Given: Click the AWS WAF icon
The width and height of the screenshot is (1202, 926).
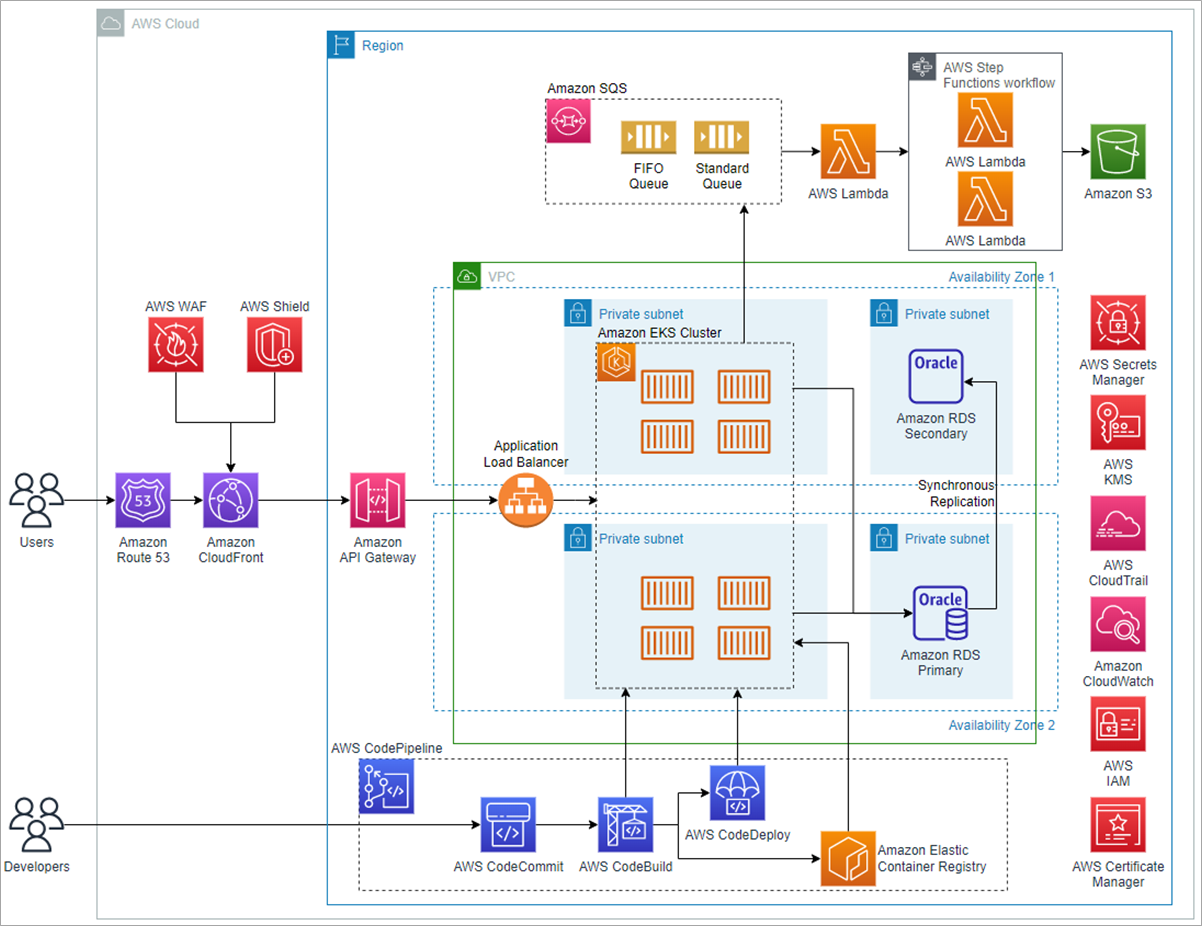Looking at the screenshot, I should click(176, 345).
